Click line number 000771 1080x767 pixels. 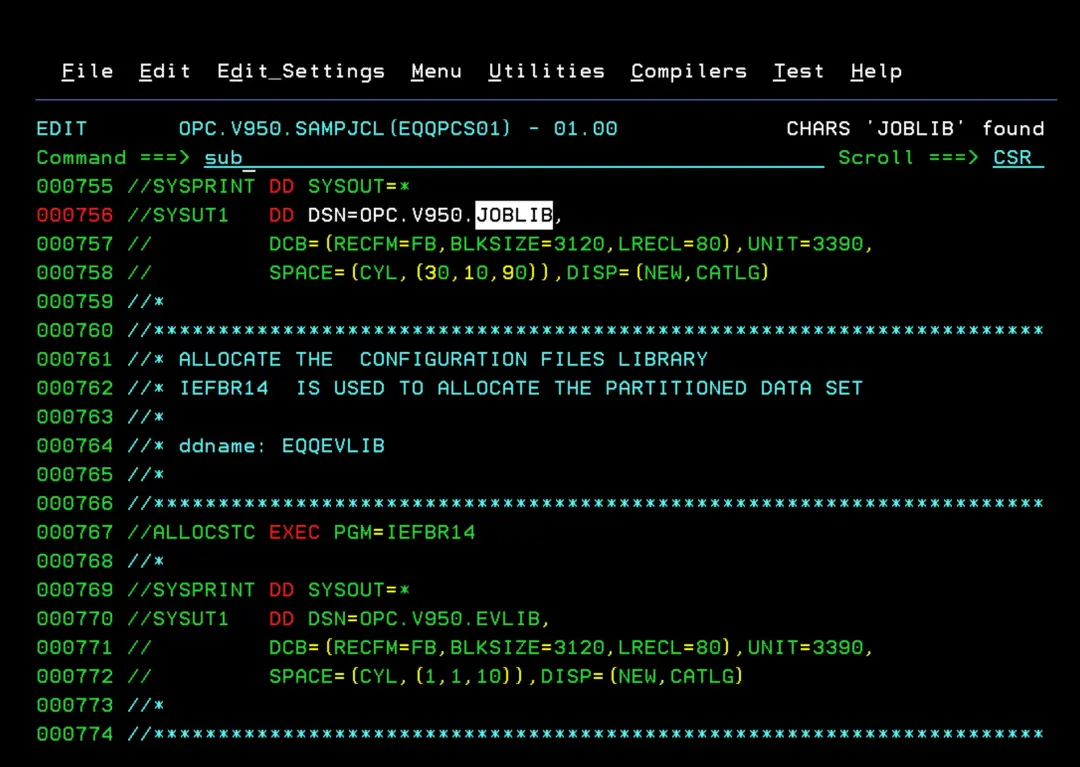click(74, 648)
